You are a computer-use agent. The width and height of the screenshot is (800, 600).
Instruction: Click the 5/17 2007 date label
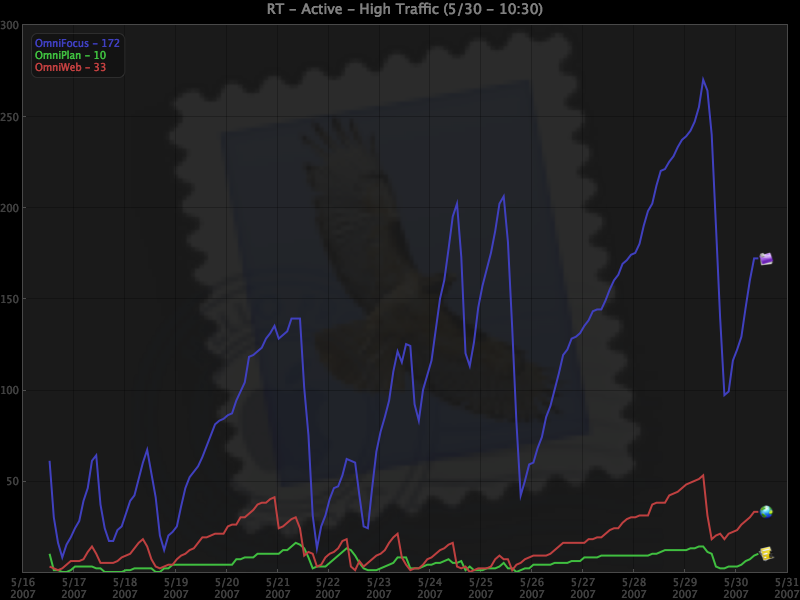pyautogui.click(x=74, y=588)
